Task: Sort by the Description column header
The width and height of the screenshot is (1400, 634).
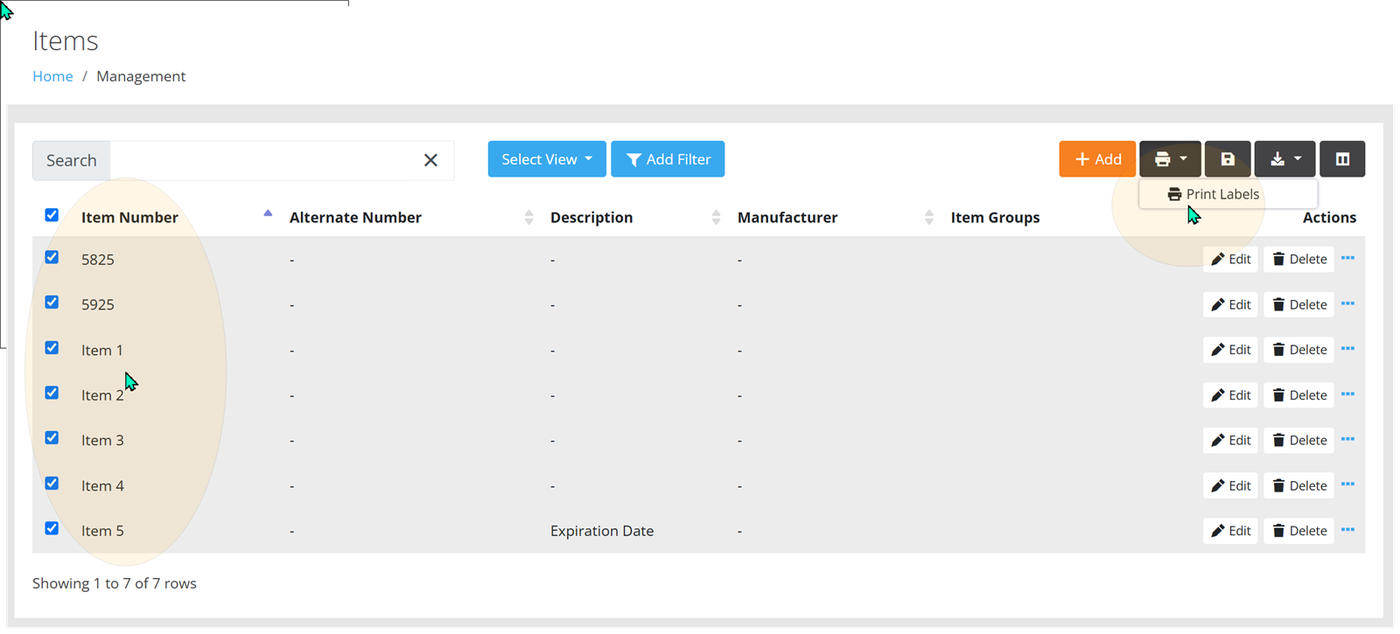Action: coord(591,217)
